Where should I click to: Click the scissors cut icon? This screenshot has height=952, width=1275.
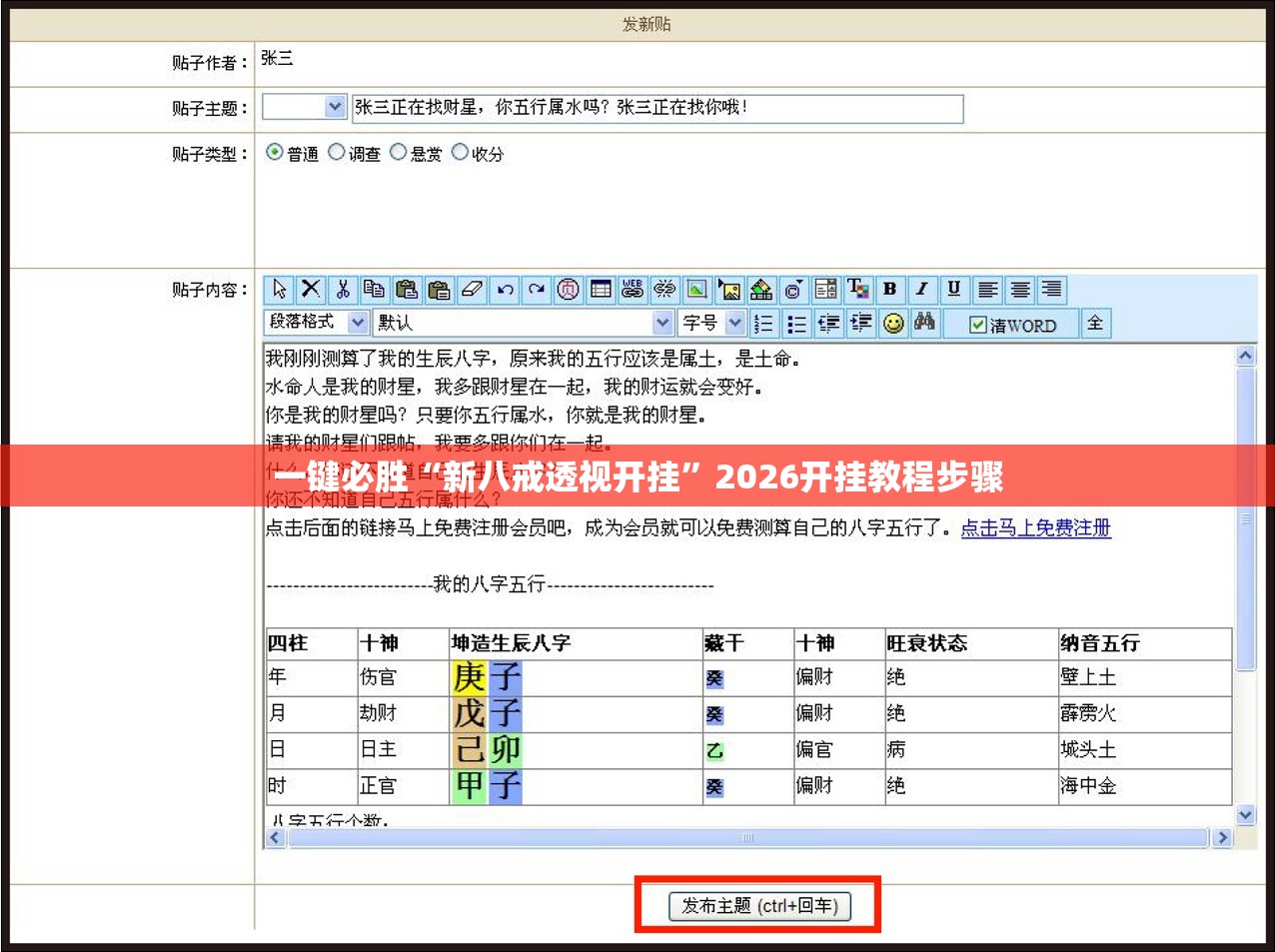pos(343,290)
